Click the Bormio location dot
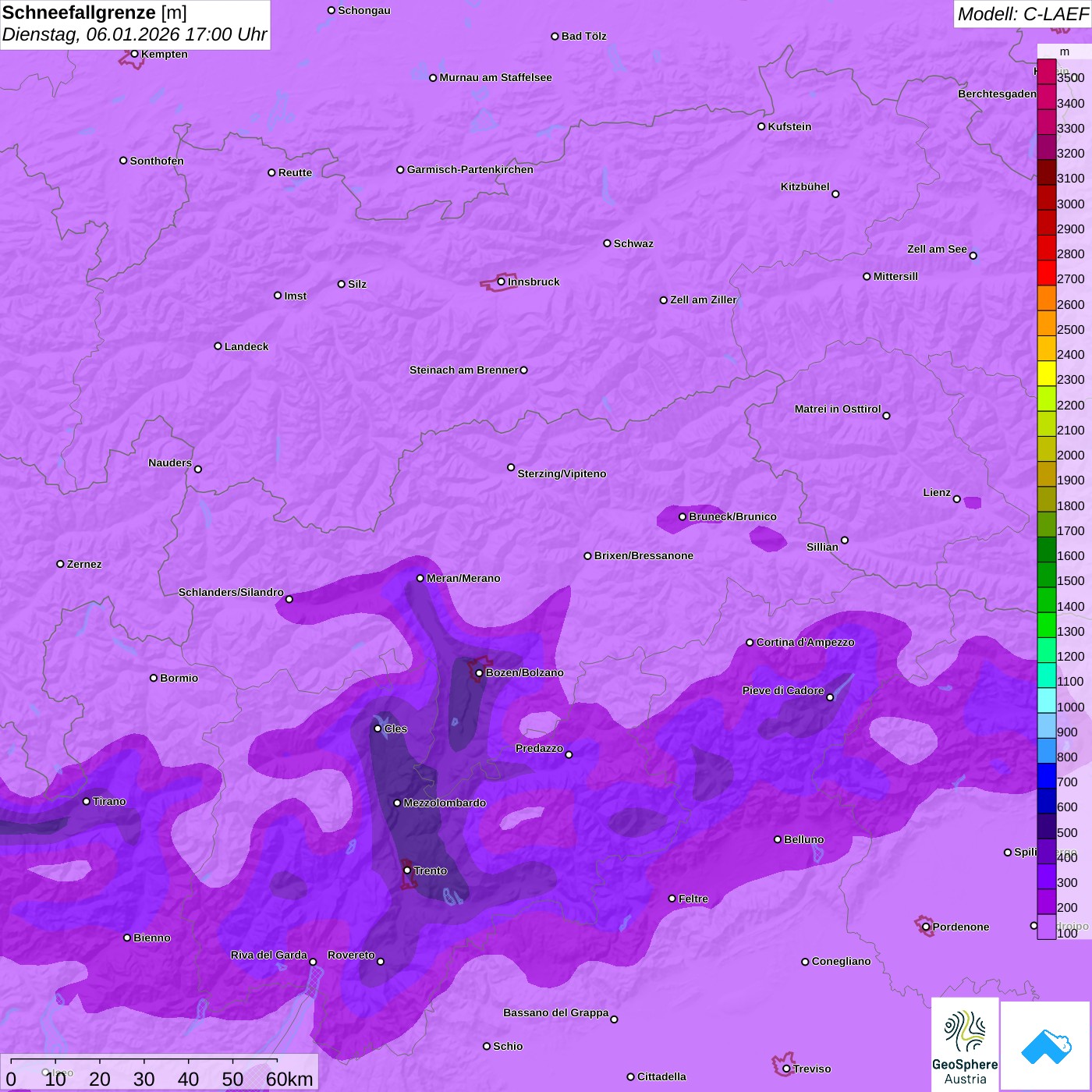This screenshot has width=1092, height=1092. tap(154, 678)
